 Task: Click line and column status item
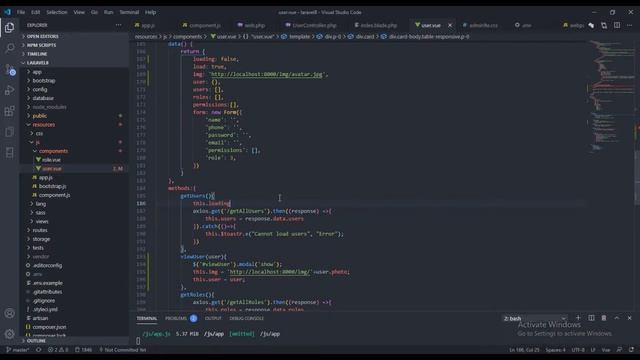point(524,350)
